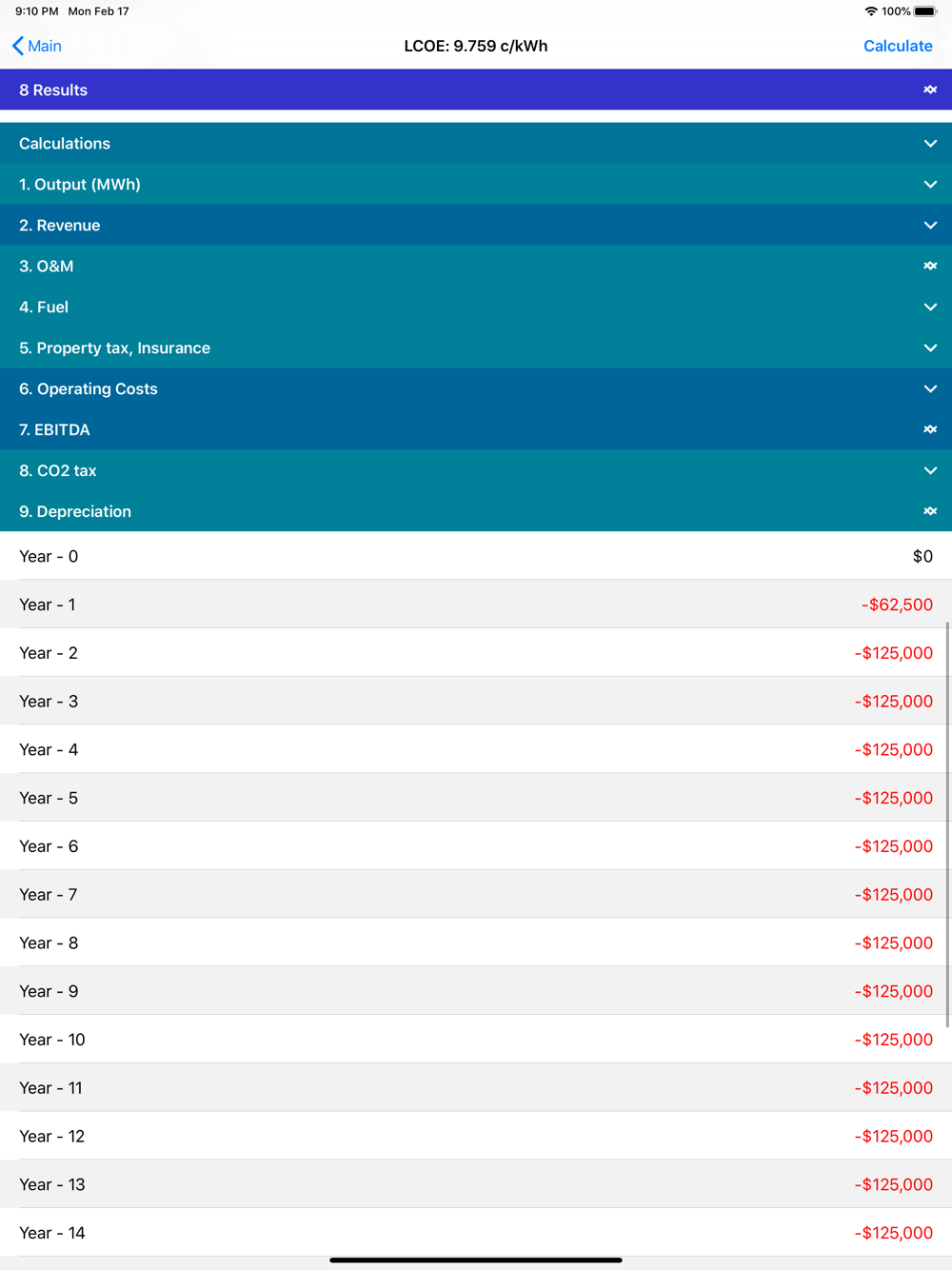This screenshot has width=952, height=1270.
Task: Expand the Output (MWh) chevron
Action: pyautogui.click(x=930, y=185)
